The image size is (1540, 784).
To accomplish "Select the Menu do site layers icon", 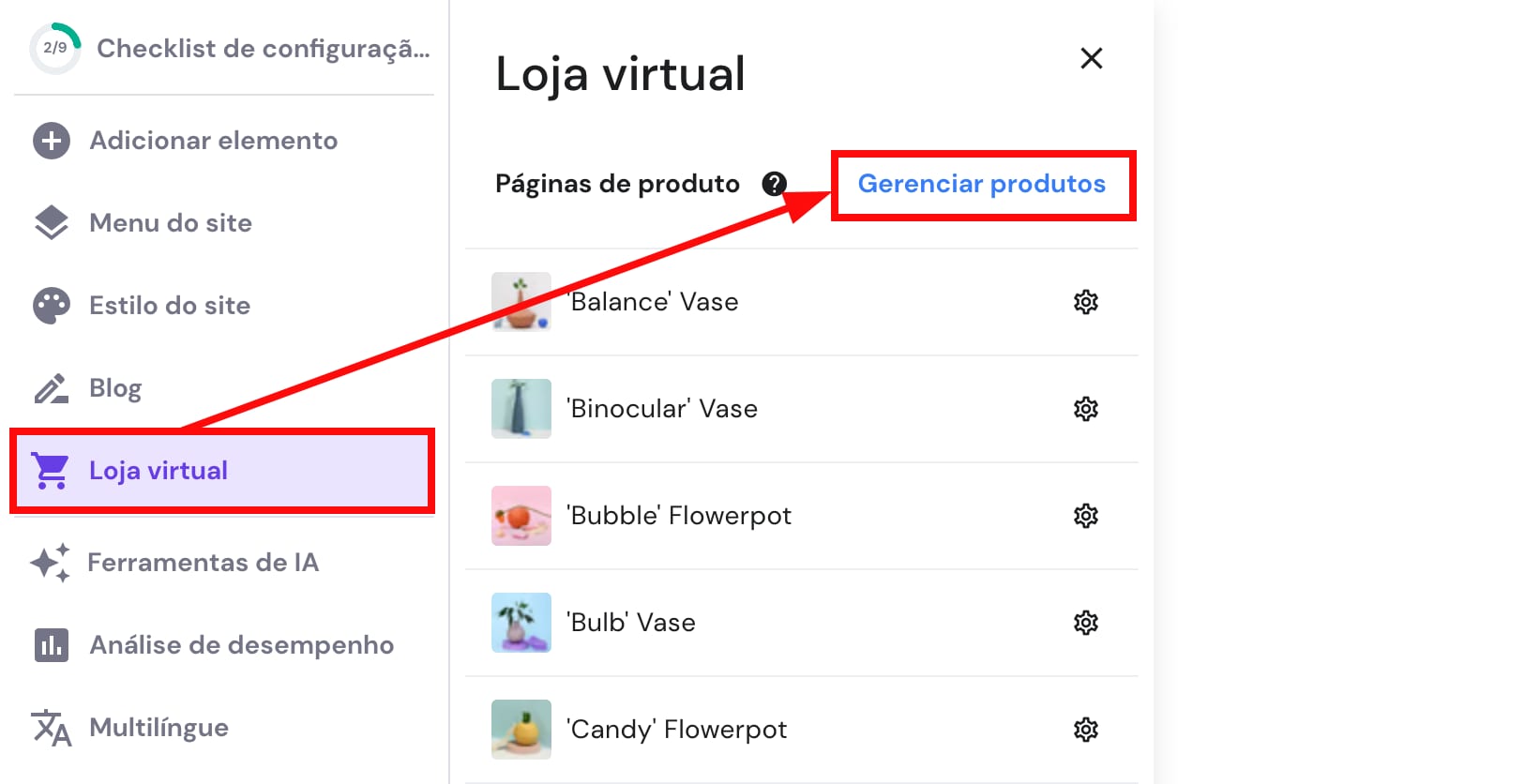I will click(x=50, y=223).
